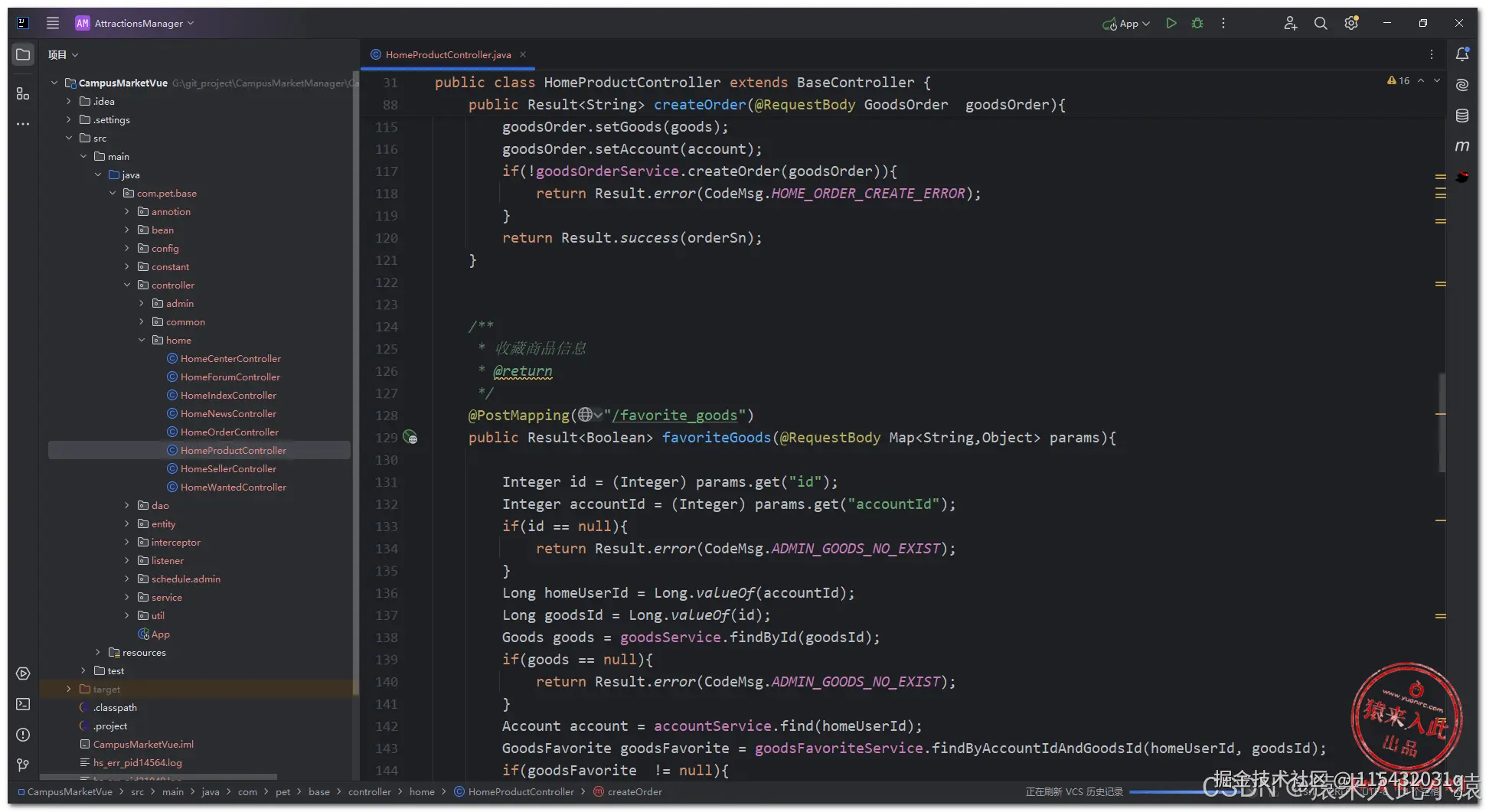Open HomeNewsController class in tree

[228, 413]
